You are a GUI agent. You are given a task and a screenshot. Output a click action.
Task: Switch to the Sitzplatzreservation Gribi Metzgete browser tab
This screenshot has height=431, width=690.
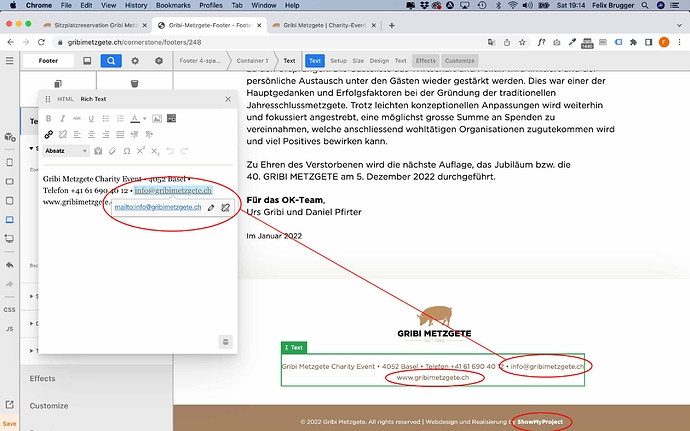[95, 26]
